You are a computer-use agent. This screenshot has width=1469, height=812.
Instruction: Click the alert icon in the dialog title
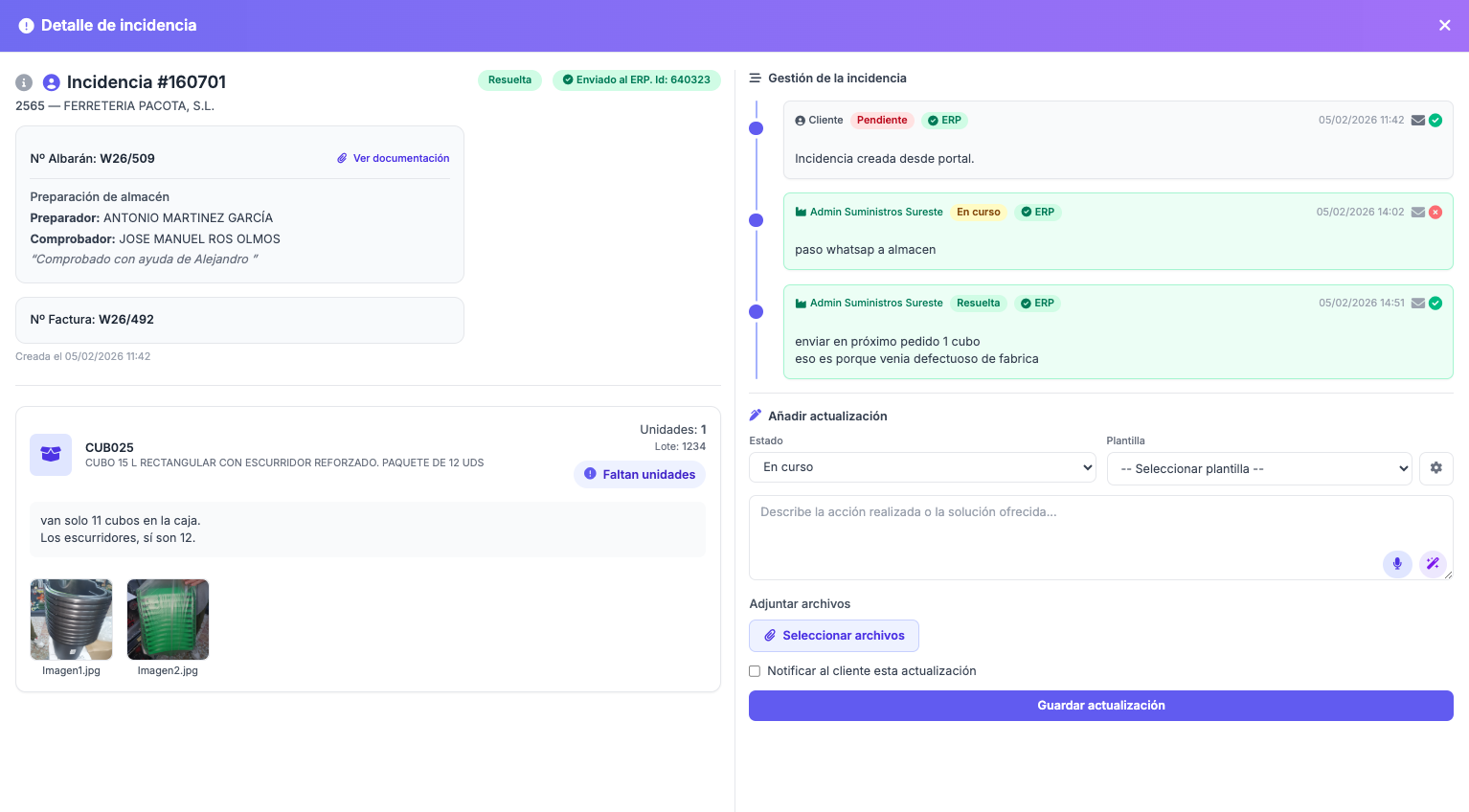tap(27, 26)
